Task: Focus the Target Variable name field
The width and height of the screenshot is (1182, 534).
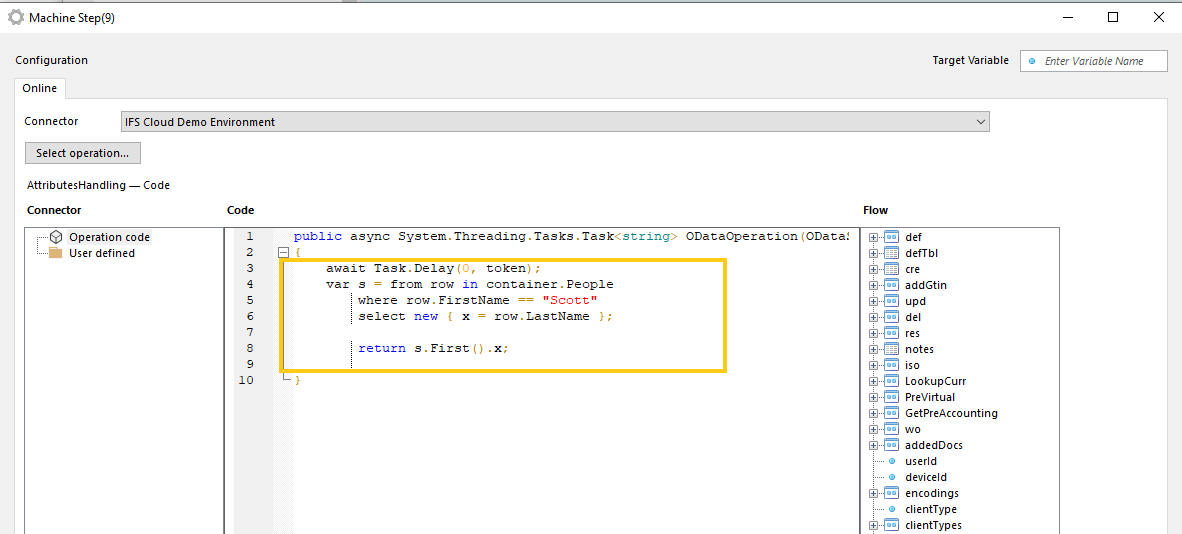Action: pyautogui.click(x=1100, y=61)
